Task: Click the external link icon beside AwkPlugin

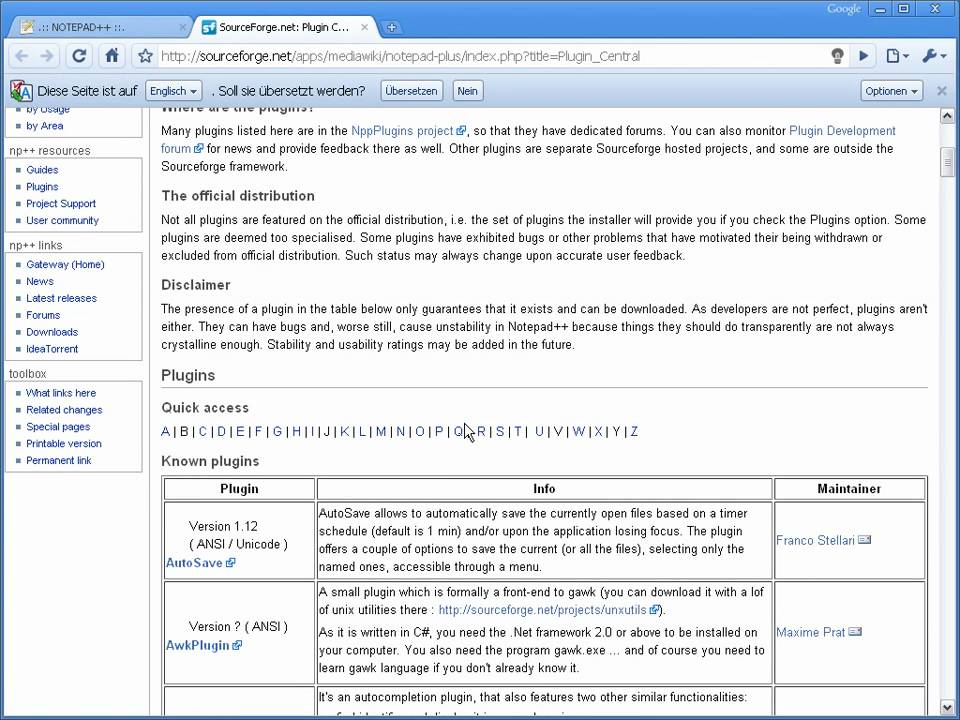Action: coord(237,645)
